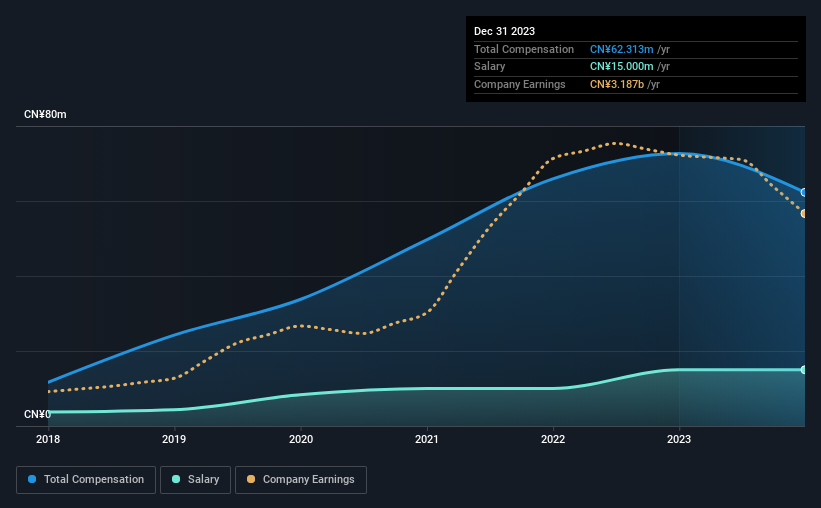Click the CN¥0 y-axis label
This screenshot has width=821, height=508.
point(37,414)
